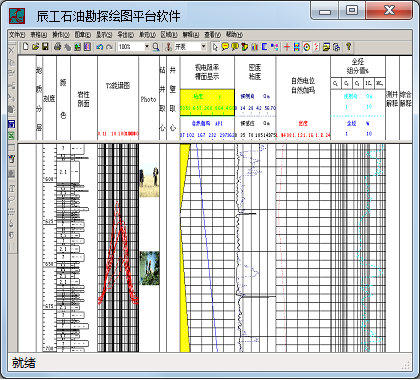Open help via question mark icon
The width and height of the screenshot is (420, 380).
coord(348,46)
